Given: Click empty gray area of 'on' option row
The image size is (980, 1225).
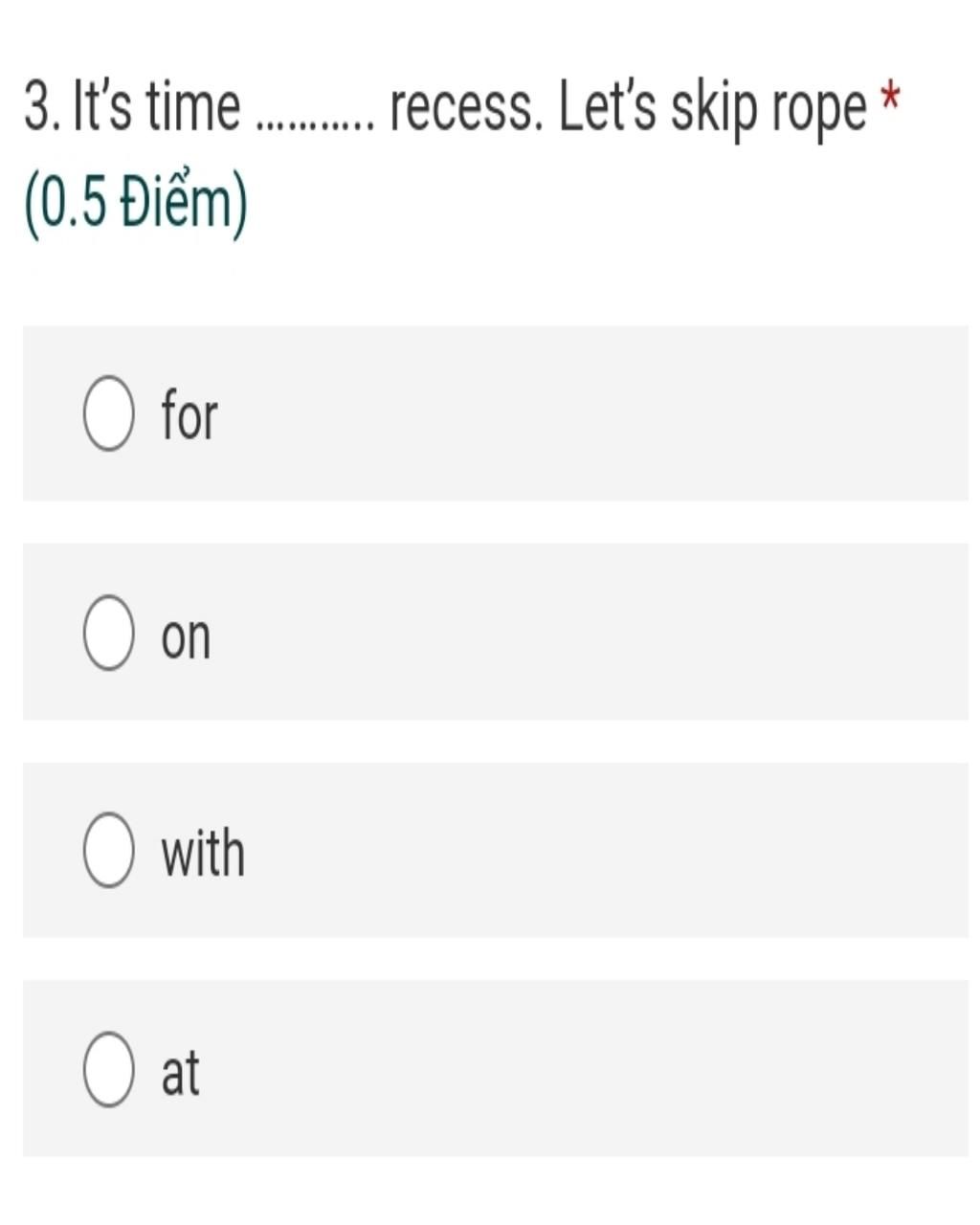Looking at the screenshot, I should [x=593, y=633].
